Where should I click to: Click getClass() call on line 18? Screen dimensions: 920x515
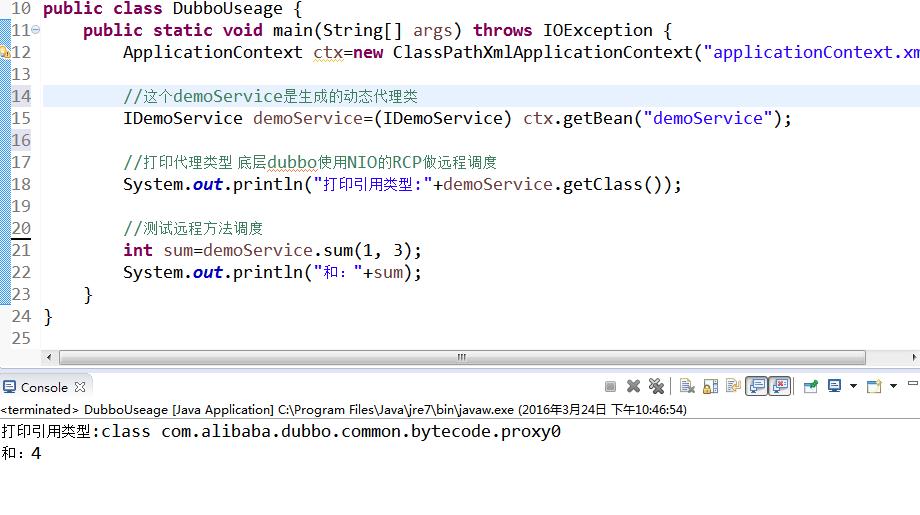pos(612,185)
